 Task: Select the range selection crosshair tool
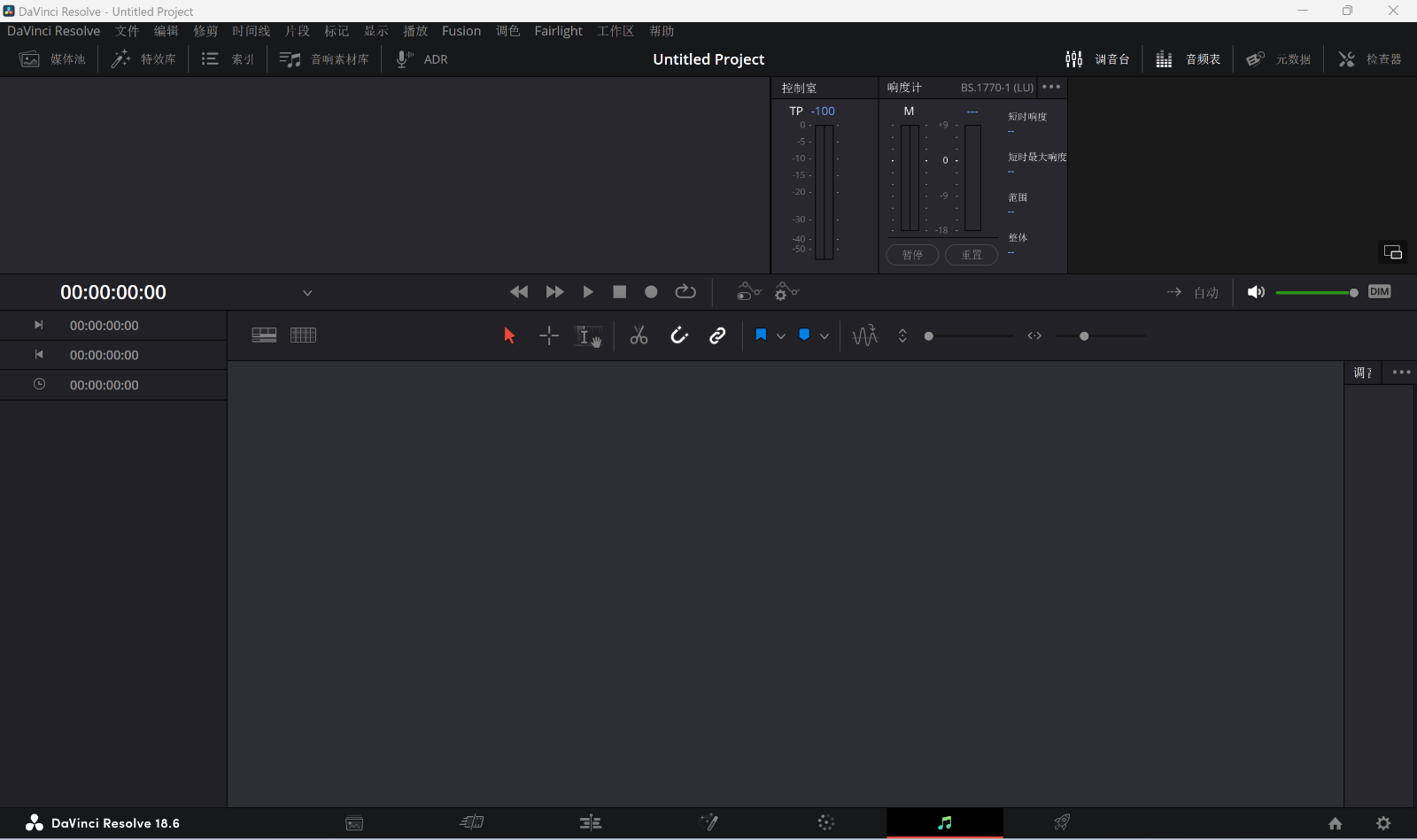tap(549, 335)
